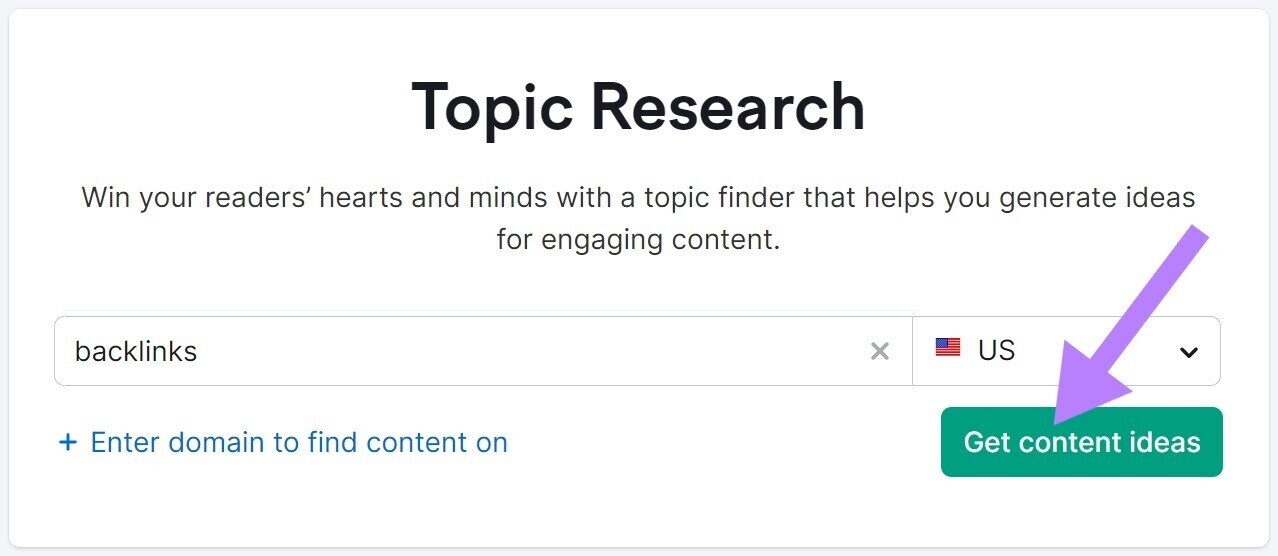Expand the country list via chevron arrow
The width and height of the screenshot is (1278, 556).
tap(1188, 352)
